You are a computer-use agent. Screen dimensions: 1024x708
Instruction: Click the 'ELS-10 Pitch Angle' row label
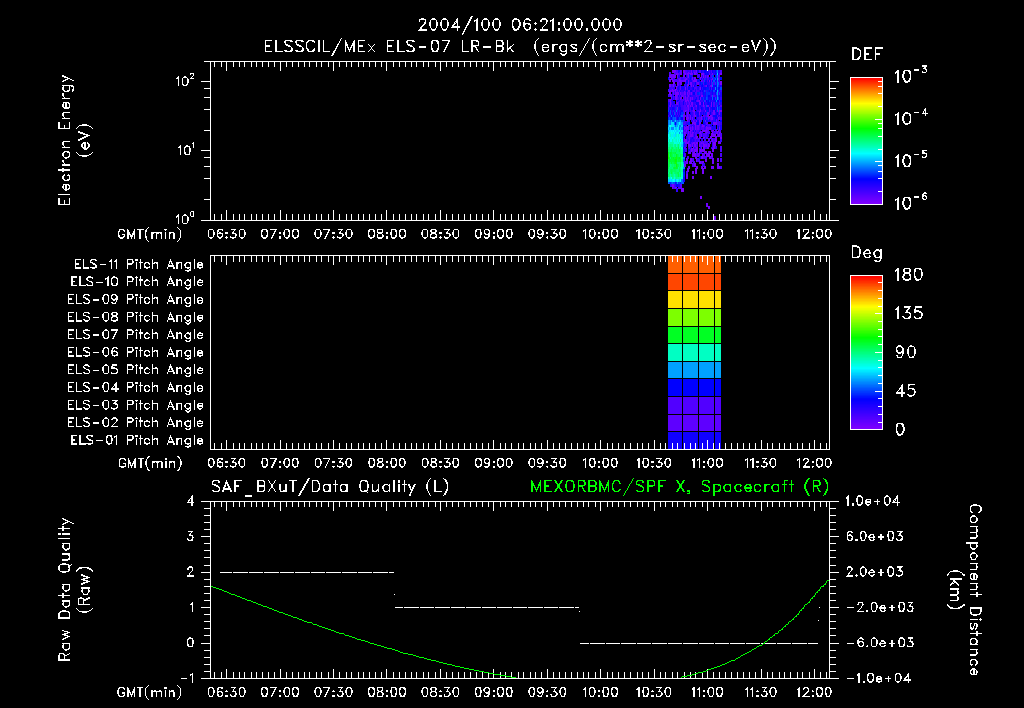coord(137,282)
